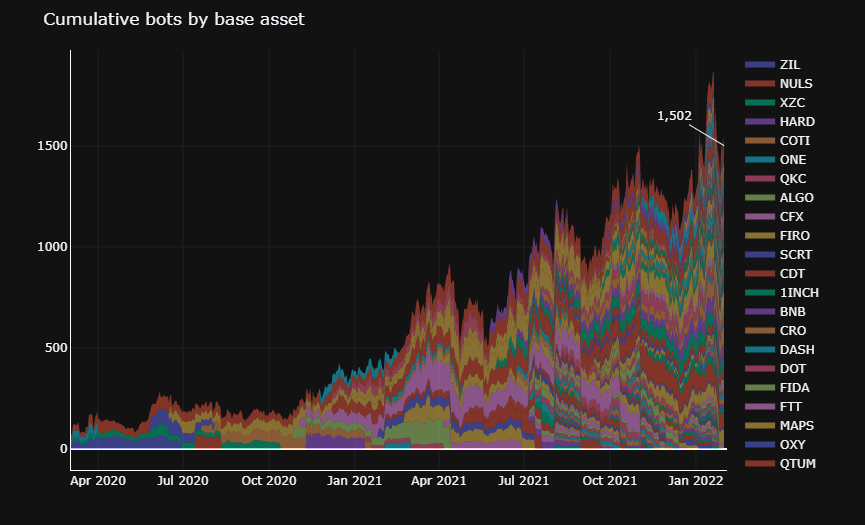Click the 1,502 annotation label

click(674, 116)
